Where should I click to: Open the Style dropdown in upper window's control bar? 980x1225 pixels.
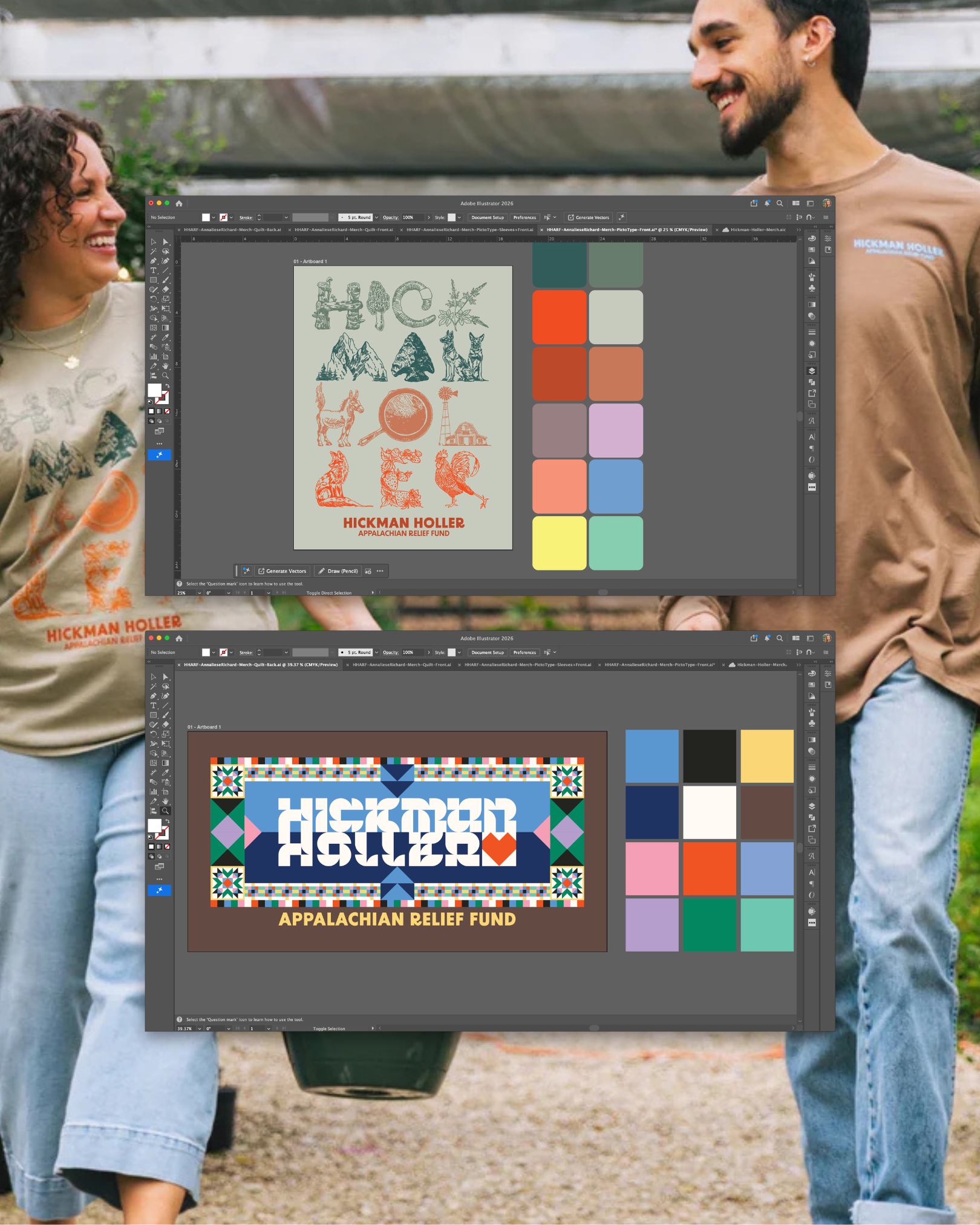[459, 217]
